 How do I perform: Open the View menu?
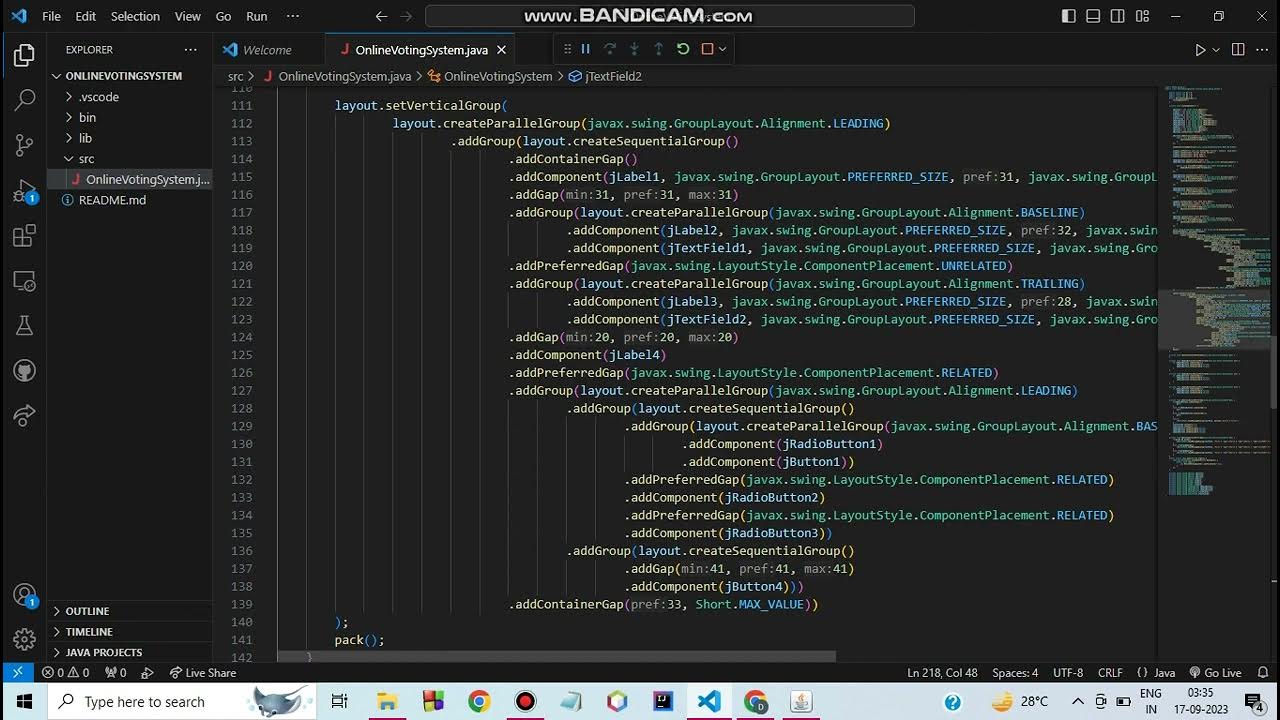pos(188,16)
